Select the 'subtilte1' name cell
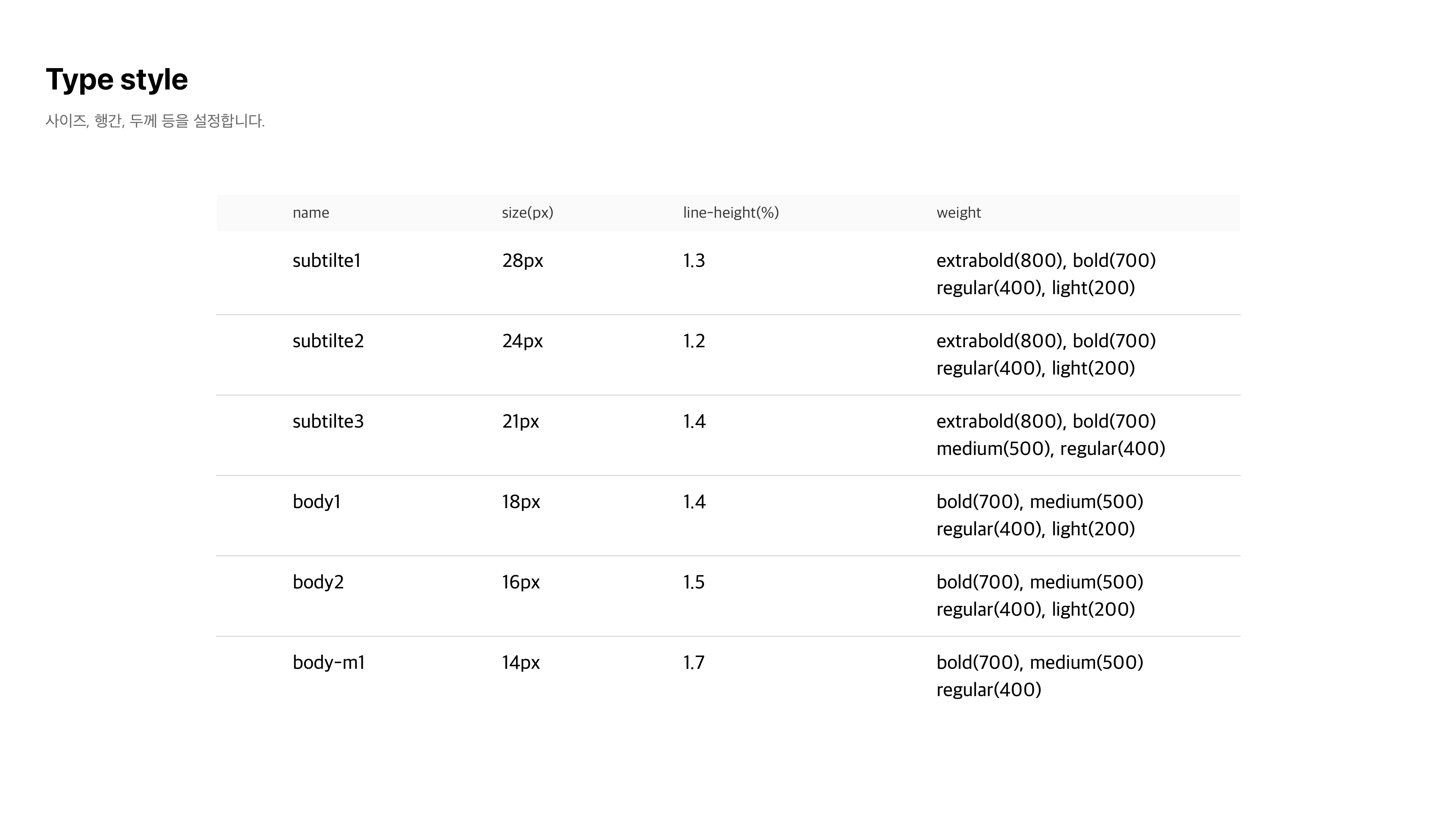Image resolution: width=1456 pixels, height=819 pixels. coord(327,260)
